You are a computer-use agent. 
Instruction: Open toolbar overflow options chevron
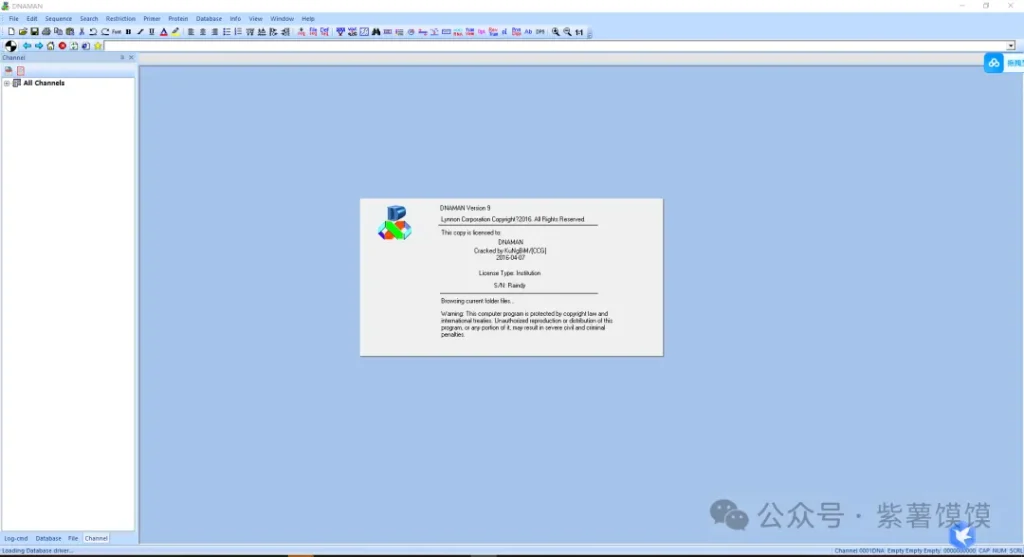[x=590, y=33]
